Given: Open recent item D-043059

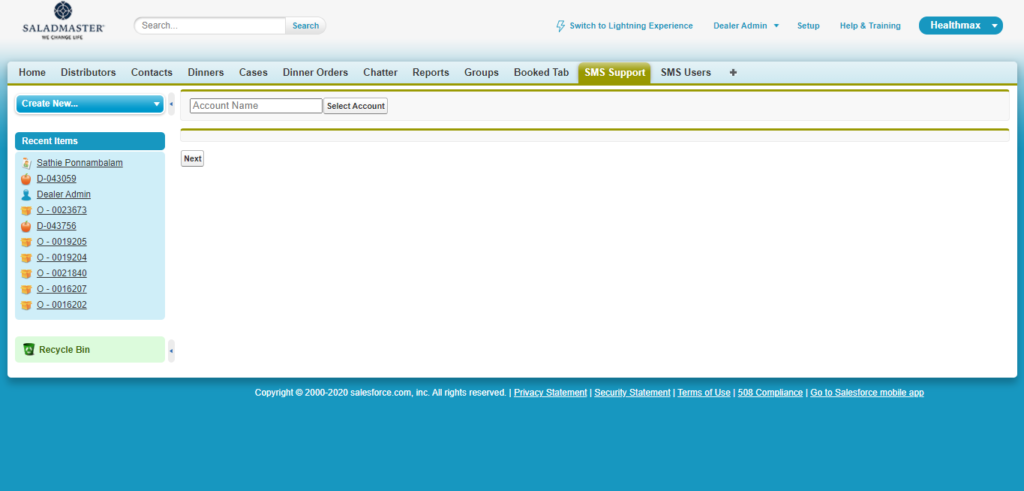Looking at the screenshot, I should coord(56,178).
